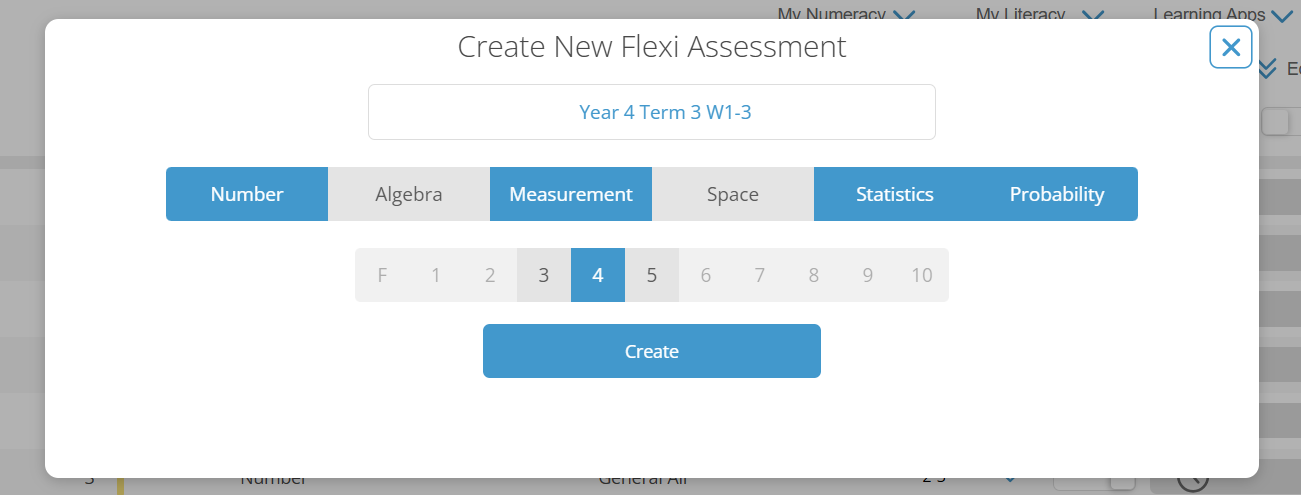Enable the Space strand
Screen dimensions: 1301x495
[x=733, y=194]
